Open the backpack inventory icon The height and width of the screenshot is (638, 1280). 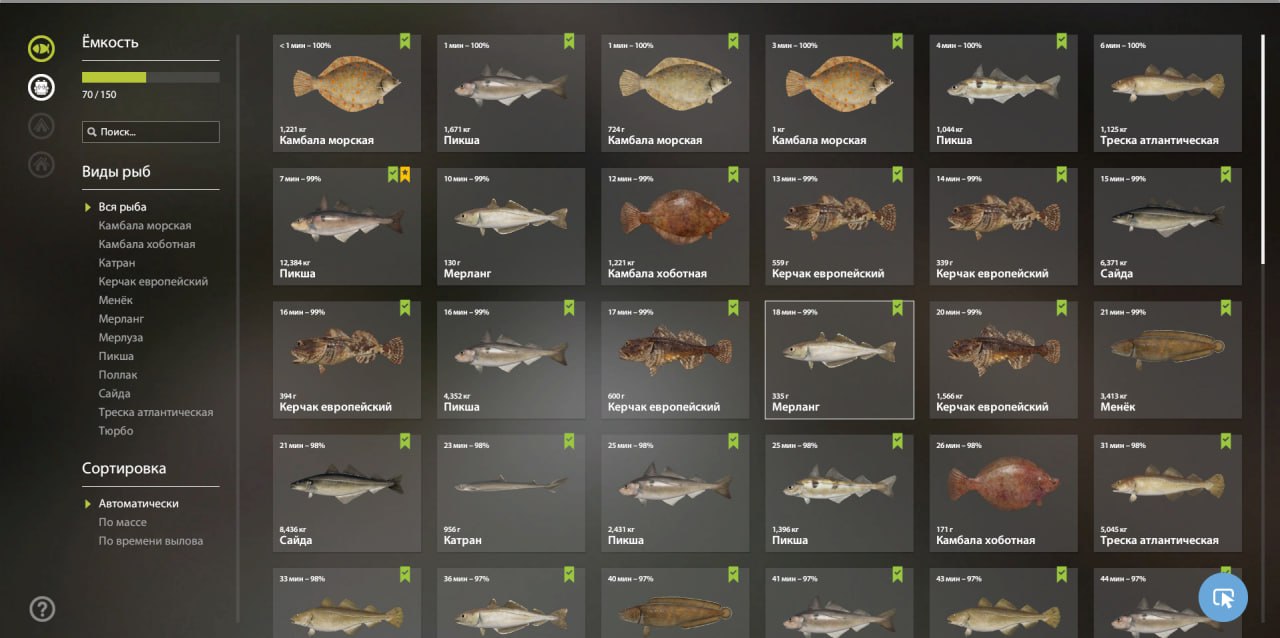tap(41, 87)
